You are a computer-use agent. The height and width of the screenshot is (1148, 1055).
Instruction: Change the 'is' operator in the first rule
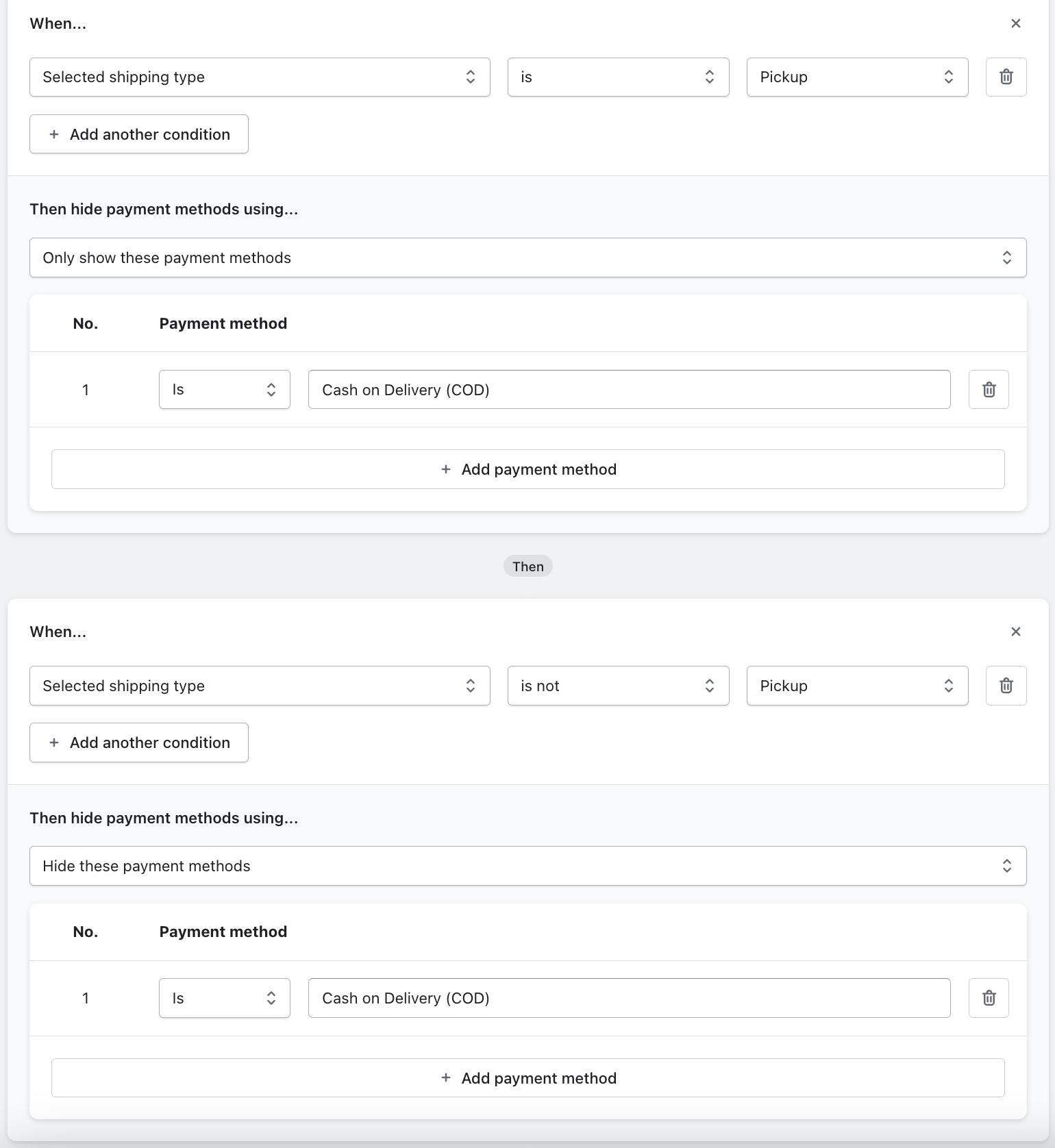click(618, 77)
